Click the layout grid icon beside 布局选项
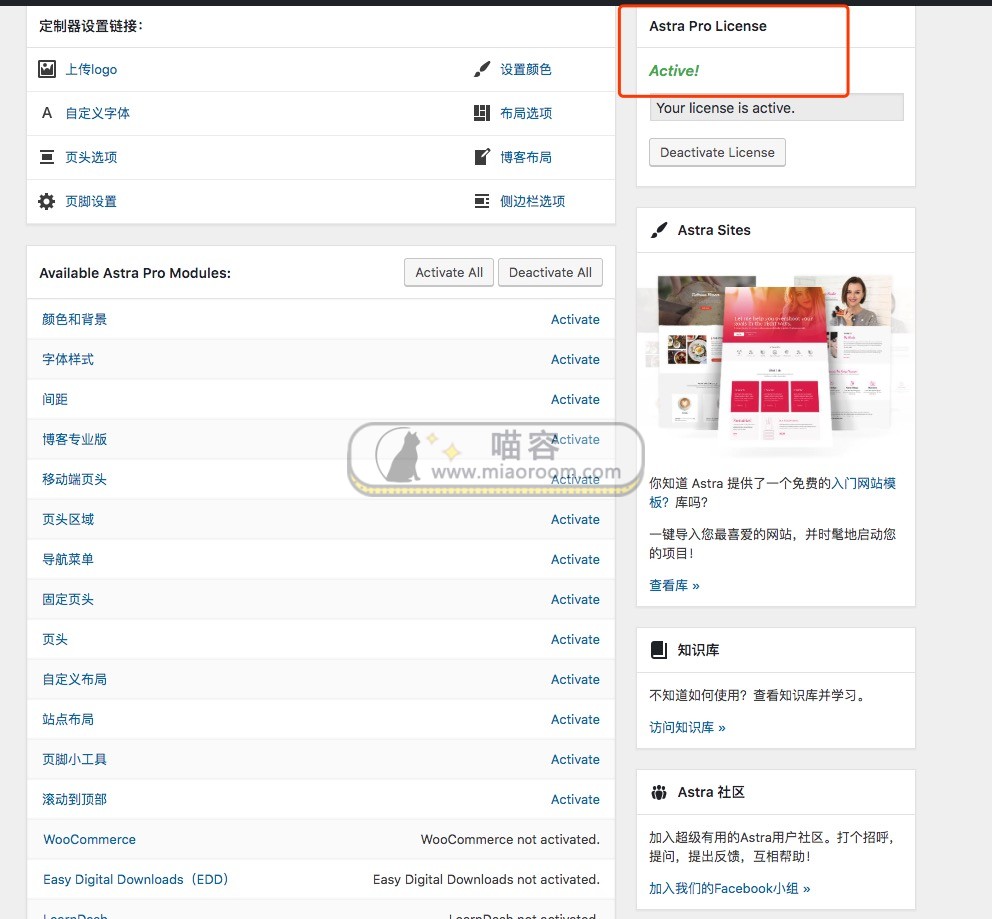 pos(481,113)
